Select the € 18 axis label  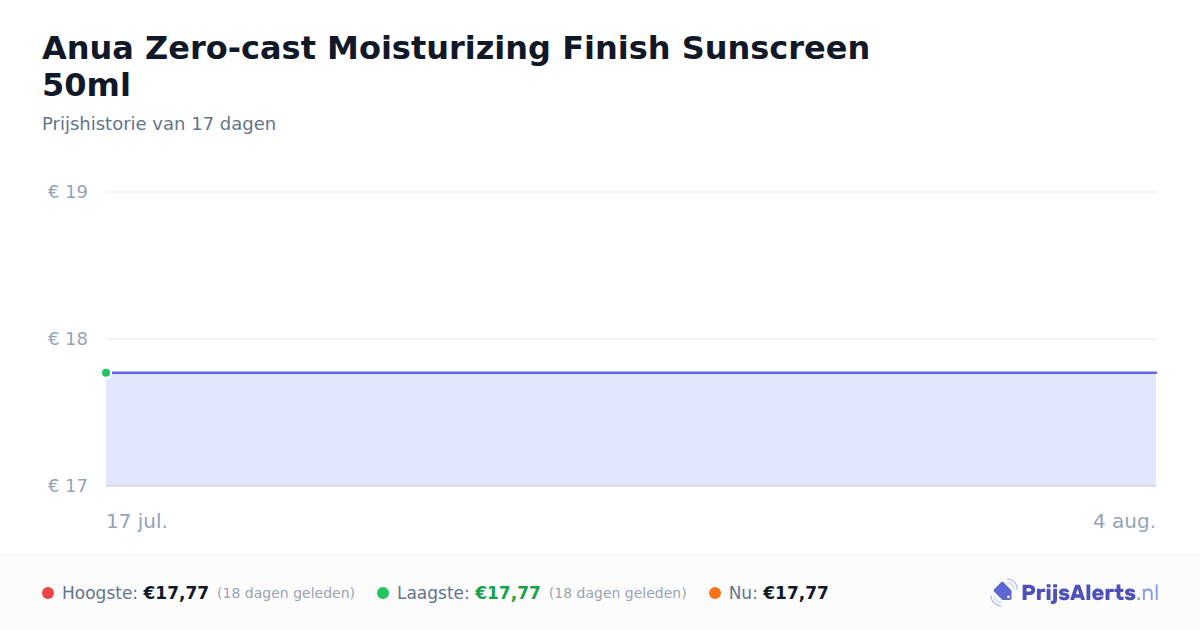(68, 339)
